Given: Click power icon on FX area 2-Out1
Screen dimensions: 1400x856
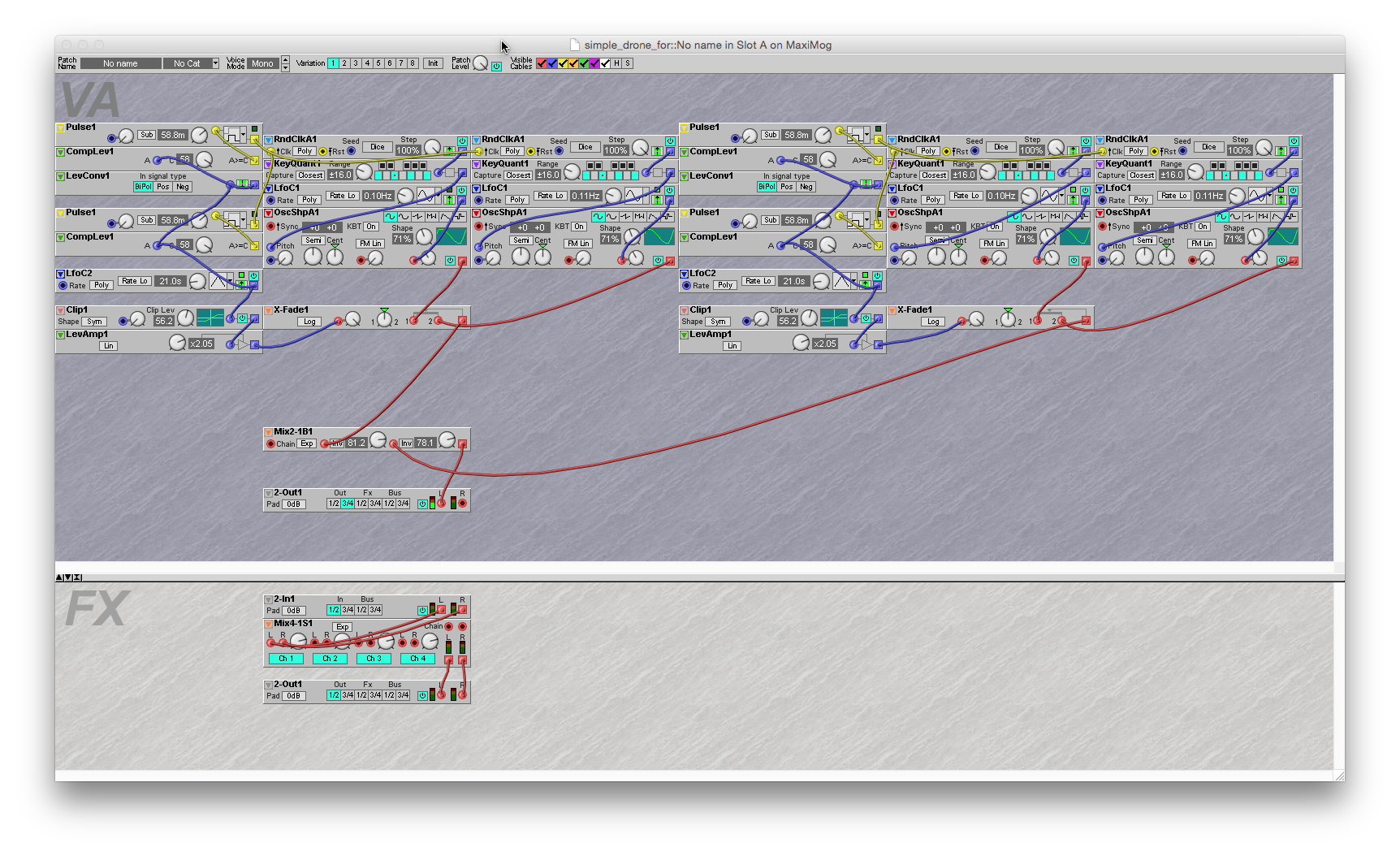Looking at the screenshot, I should [422, 695].
